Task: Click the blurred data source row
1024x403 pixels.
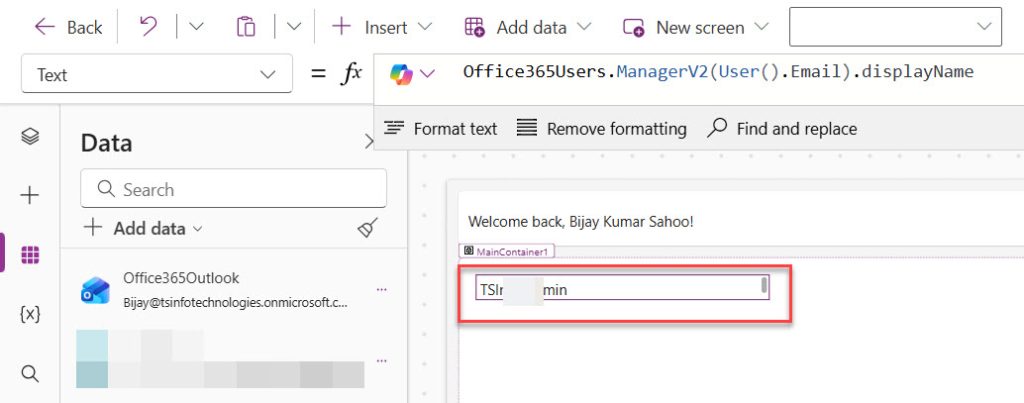Action: point(221,359)
